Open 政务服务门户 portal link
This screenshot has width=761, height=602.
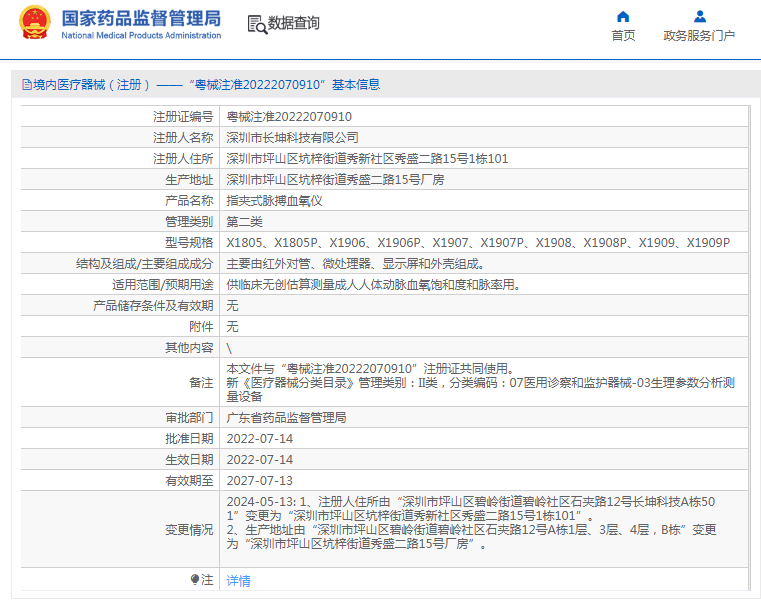click(x=699, y=35)
